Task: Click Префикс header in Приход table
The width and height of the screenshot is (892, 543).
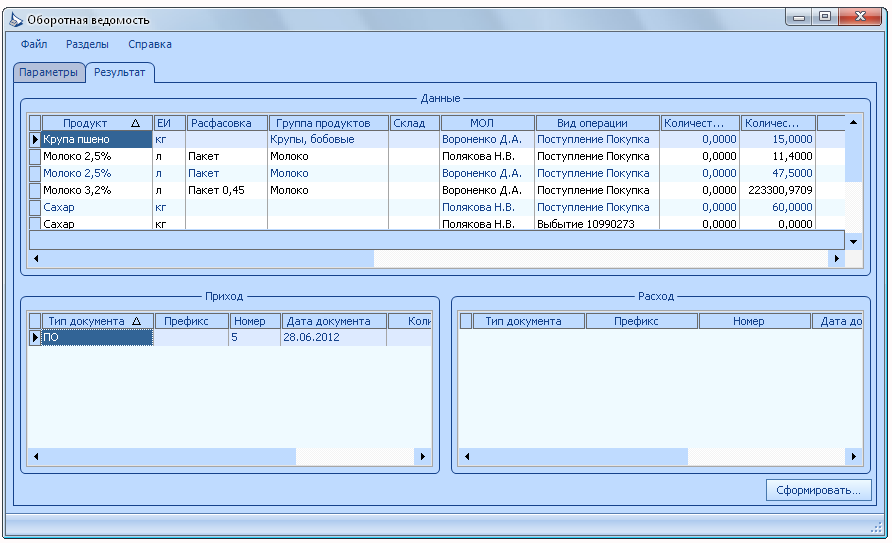Action: (192, 321)
